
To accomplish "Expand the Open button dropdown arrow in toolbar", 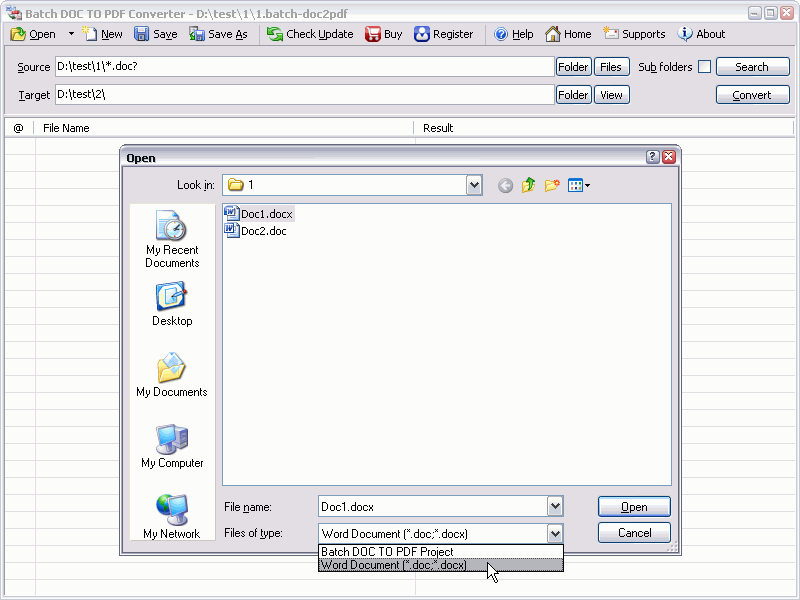I will (x=71, y=34).
